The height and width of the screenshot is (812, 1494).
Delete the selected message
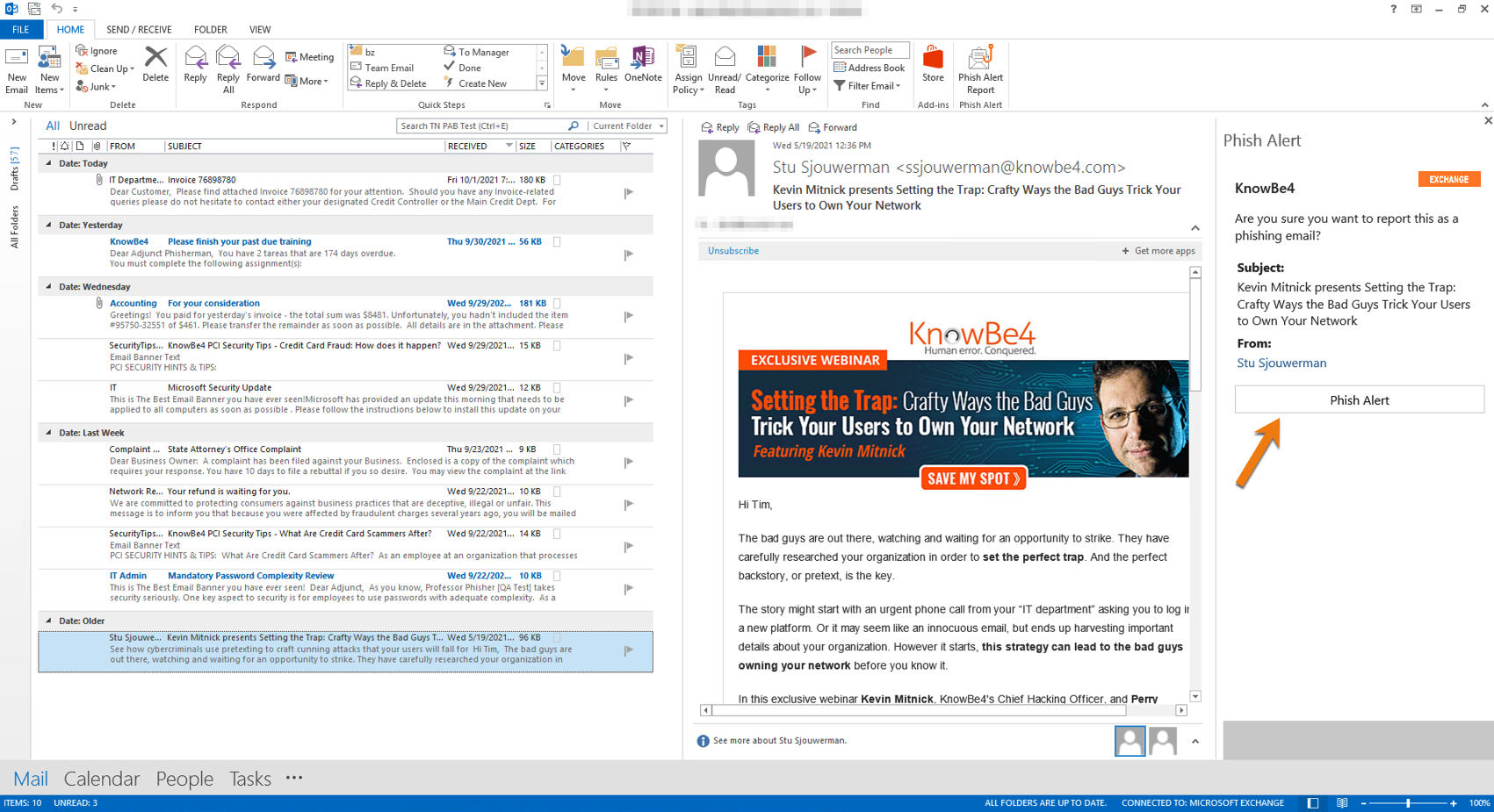pyautogui.click(x=155, y=65)
